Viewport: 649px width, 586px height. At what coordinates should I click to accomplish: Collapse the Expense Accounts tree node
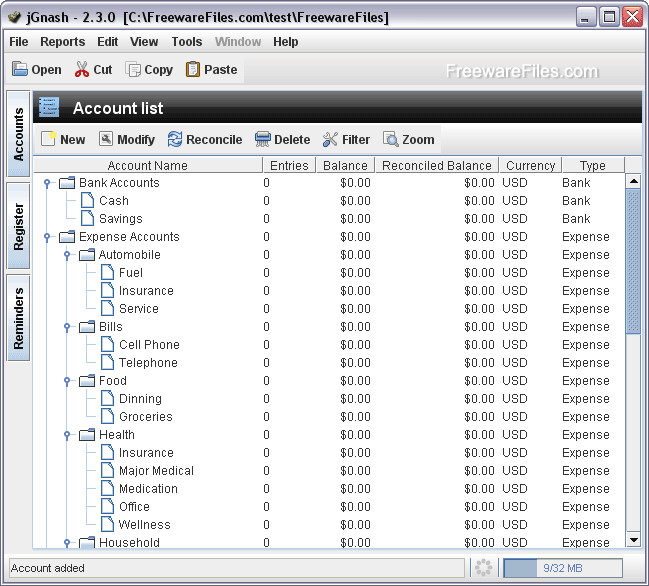pyautogui.click(x=47, y=237)
